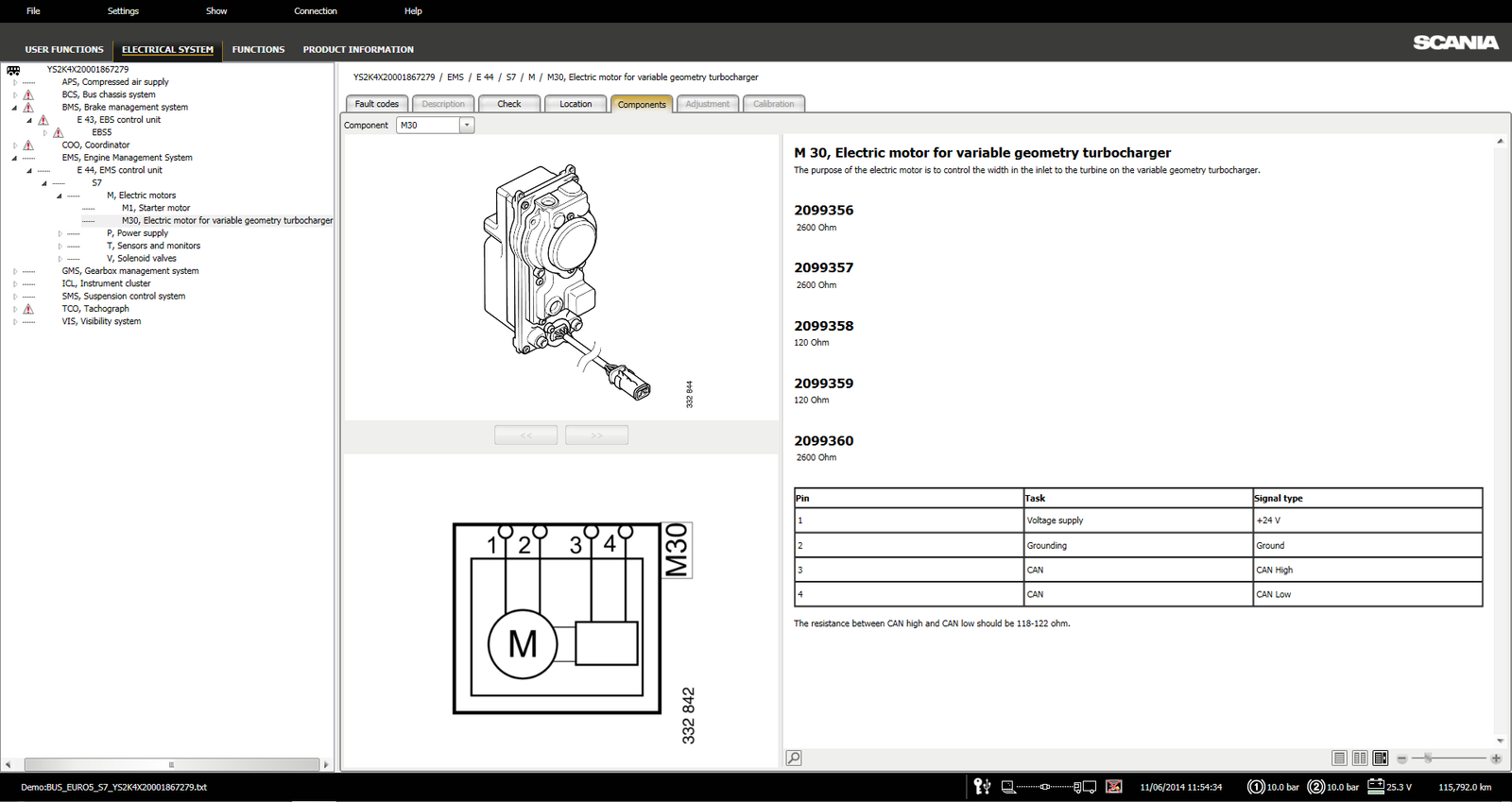Click the USB key status icon
This screenshot has width=1512, height=802.
pyautogui.click(x=983, y=786)
